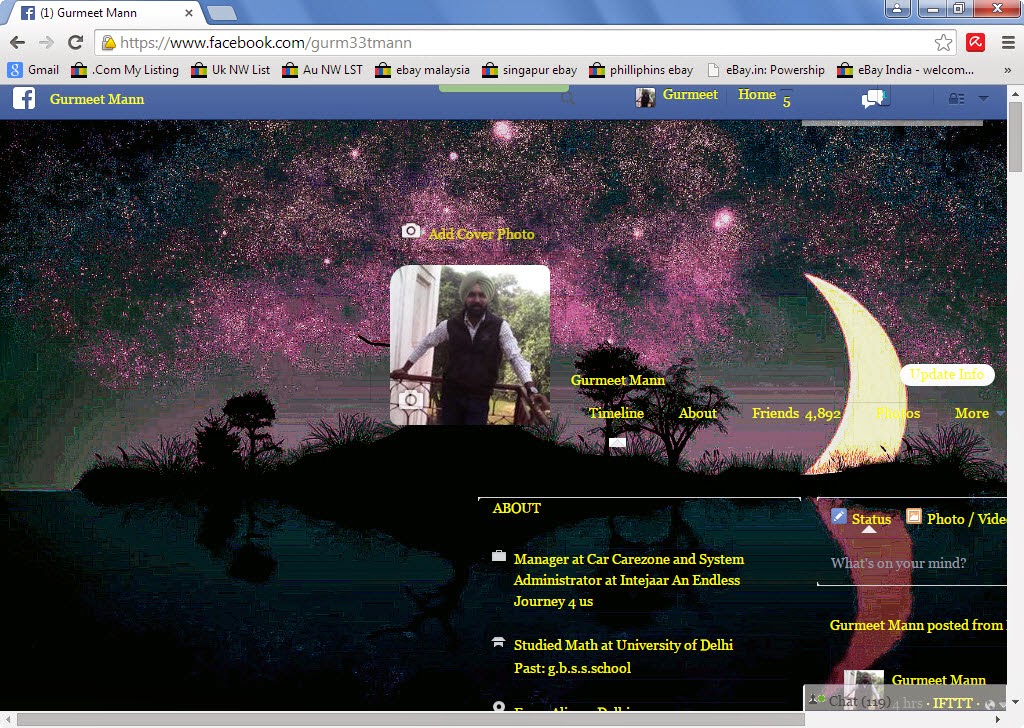Click the address bar URL field
Viewport: 1024px width, 728px height.
coord(526,42)
